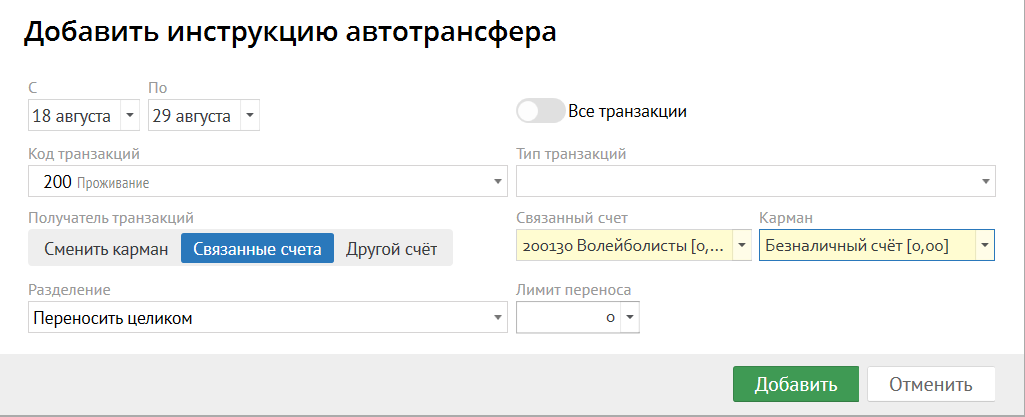This screenshot has height=417, width=1025.
Task: Open the "С" start date dropdown arrow
Action: (129, 116)
